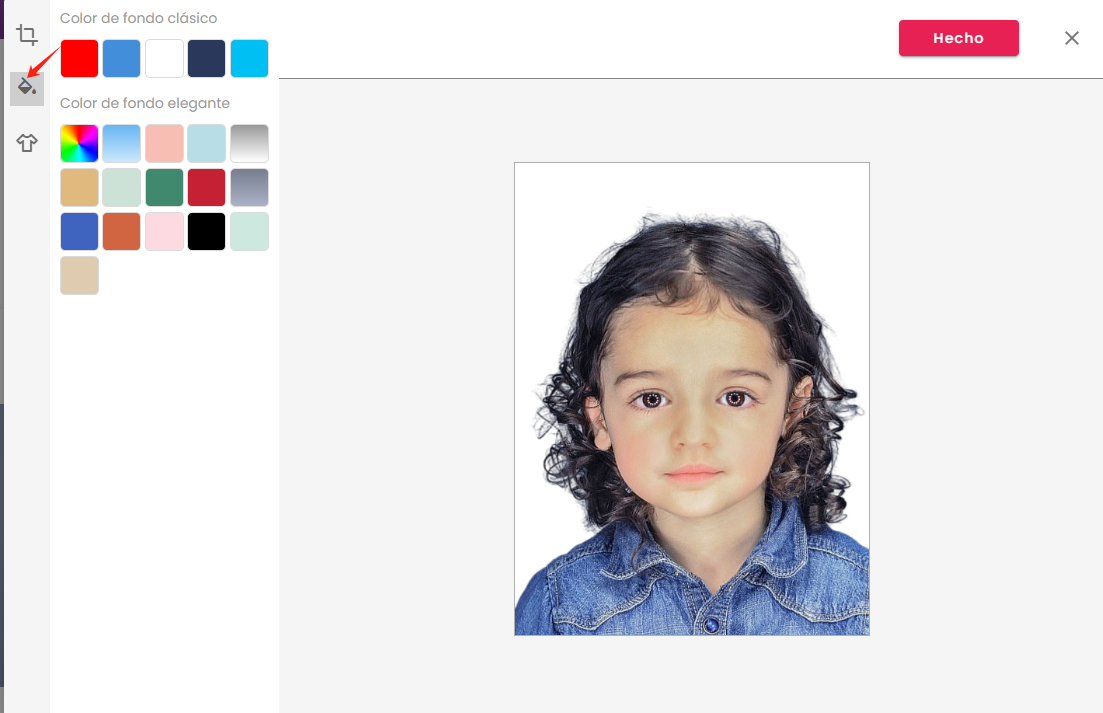Select the white classic background swatch

tap(165, 58)
